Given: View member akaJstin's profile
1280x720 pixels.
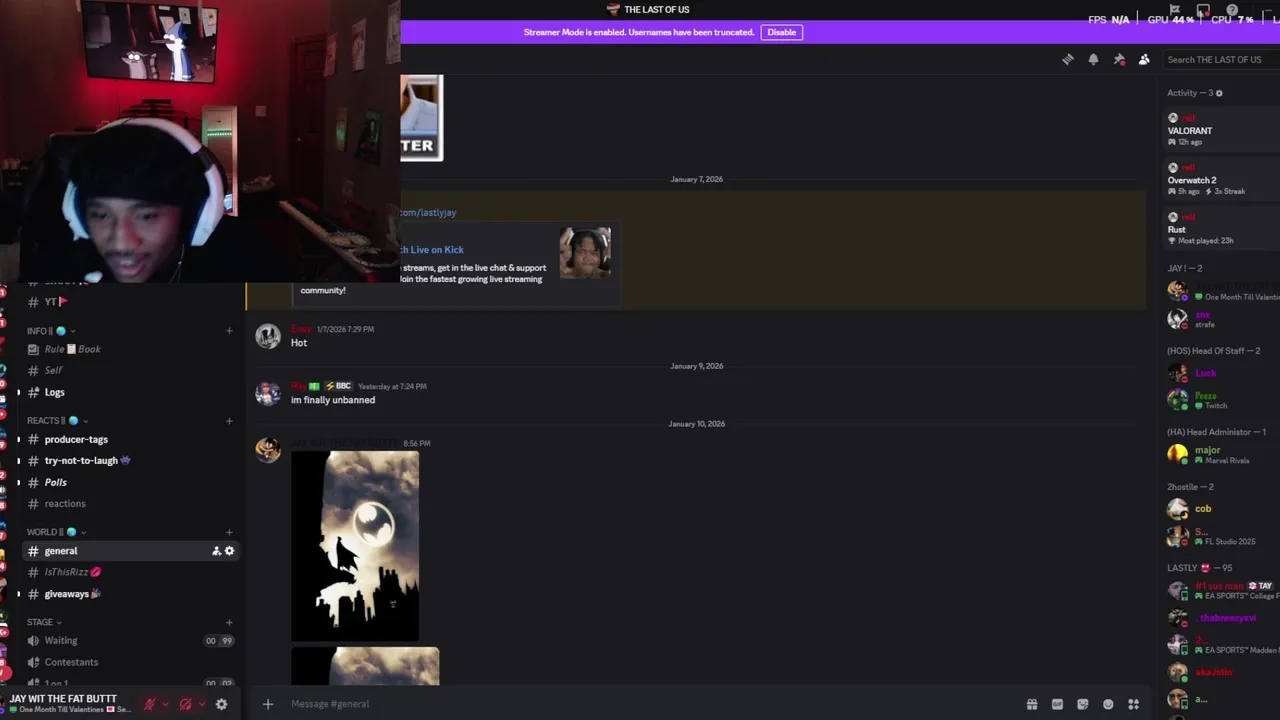Looking at the screenshot, I should [x=1213, y=672].
